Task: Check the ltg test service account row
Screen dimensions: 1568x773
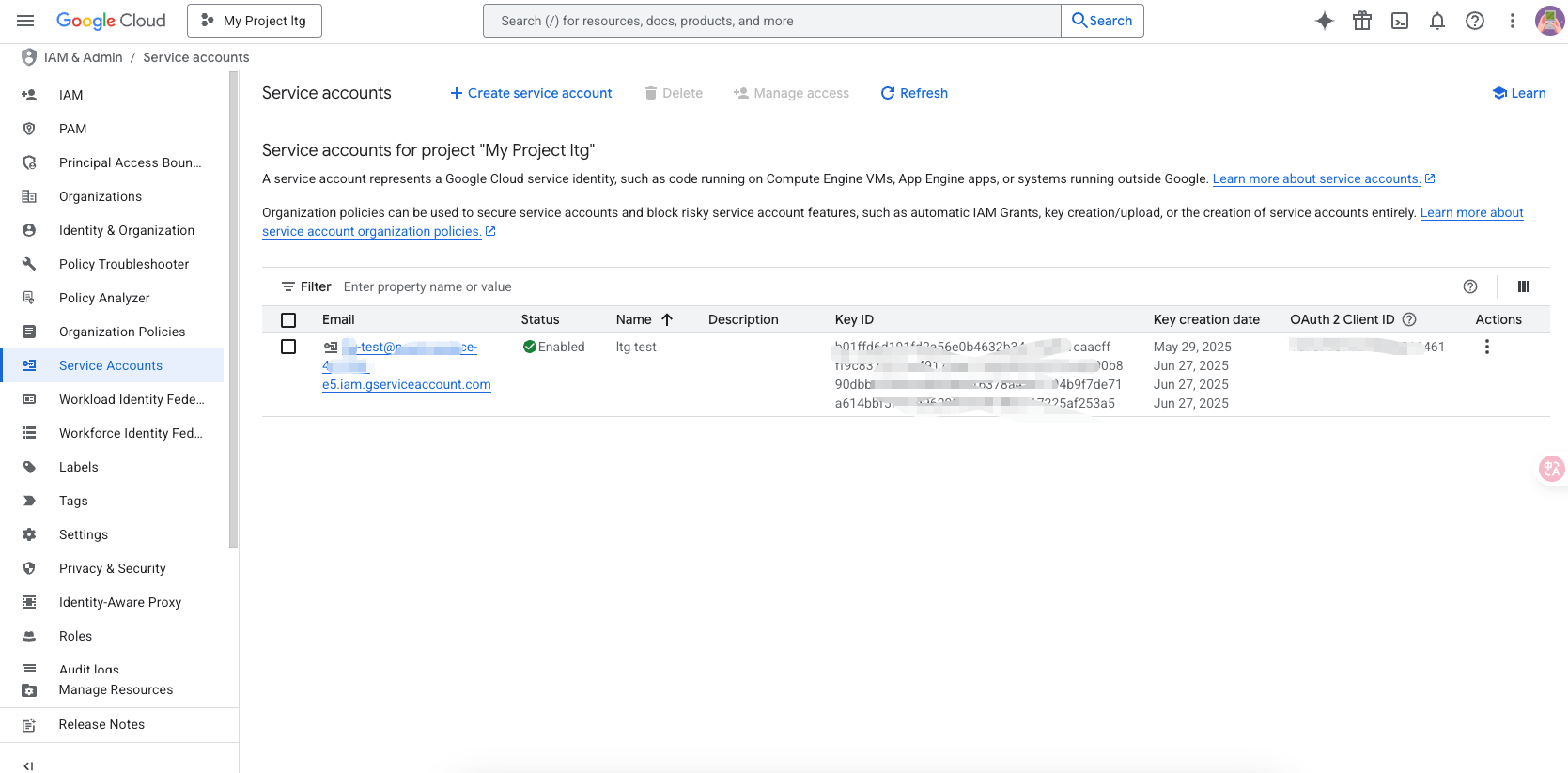Action: click(x=288, y=347)
